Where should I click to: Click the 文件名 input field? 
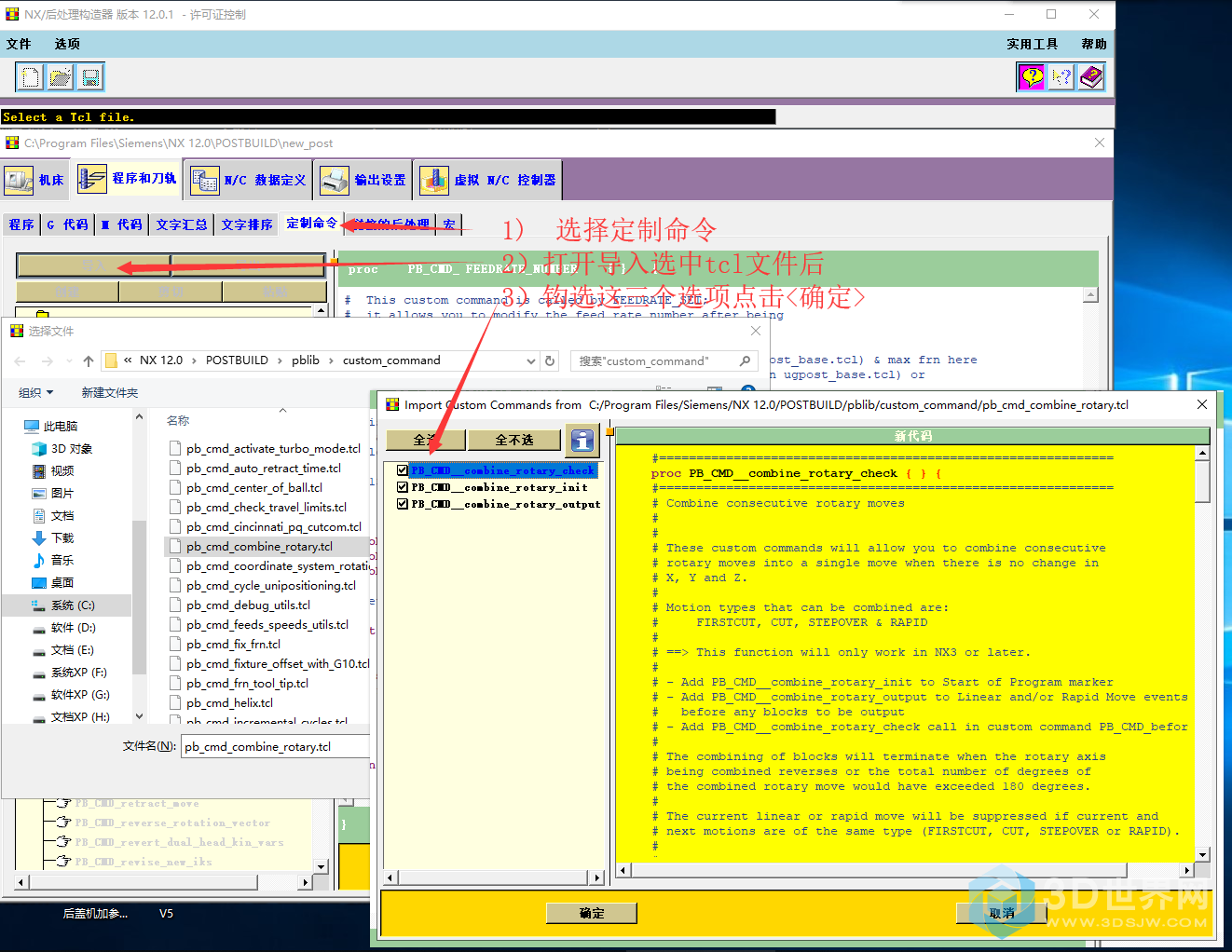tap(276, 746)
